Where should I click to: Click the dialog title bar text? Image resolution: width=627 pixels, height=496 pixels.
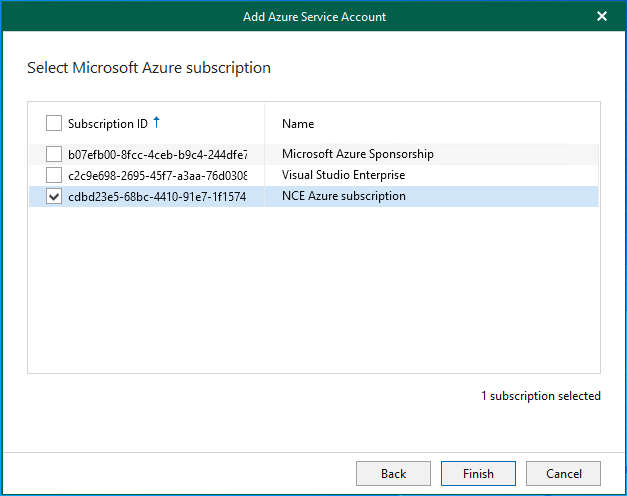pyautogui.click(x=313, y=16)
